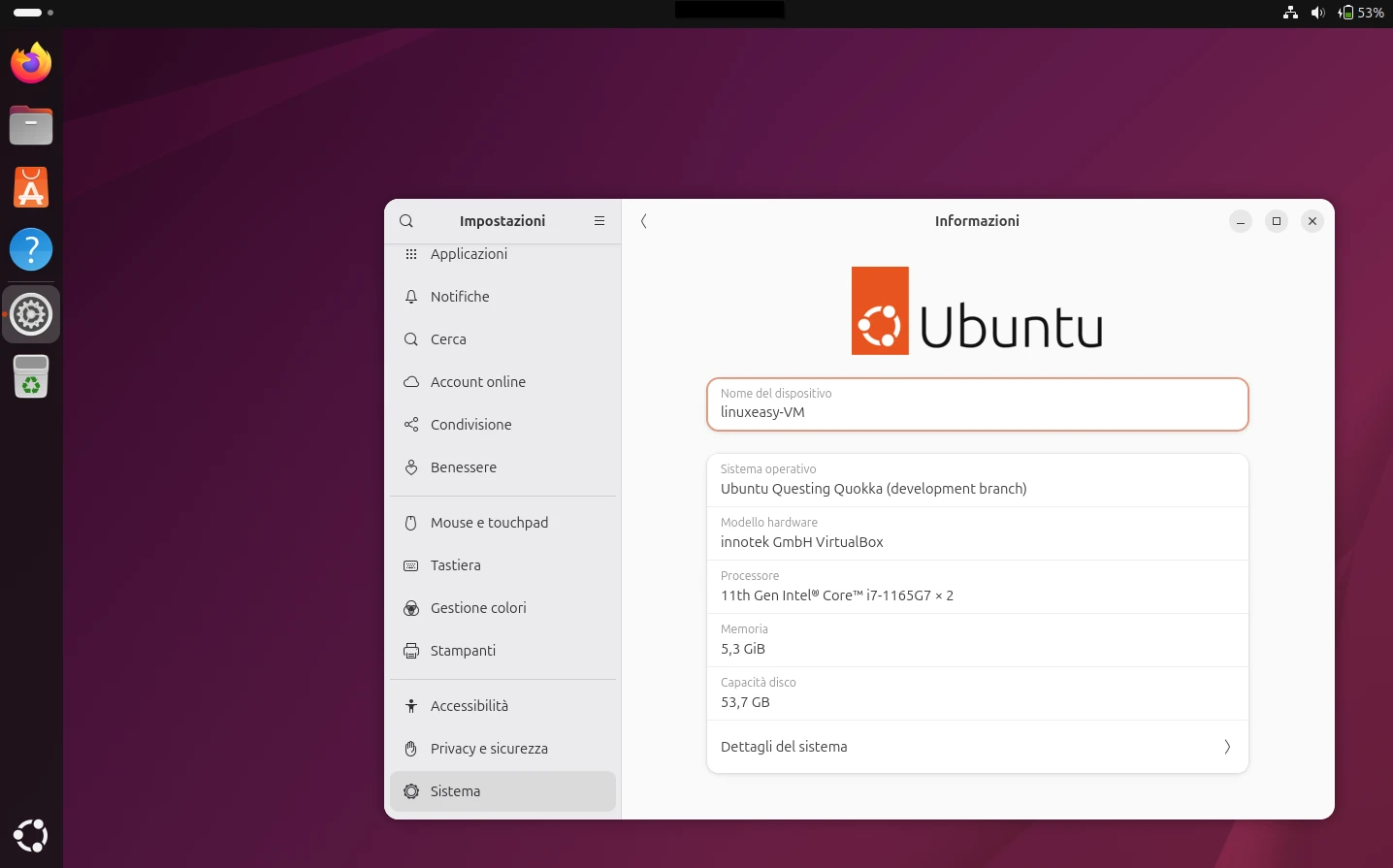Open Account online settings
This screenshot has width=1393, height=868.
(476, 381)
